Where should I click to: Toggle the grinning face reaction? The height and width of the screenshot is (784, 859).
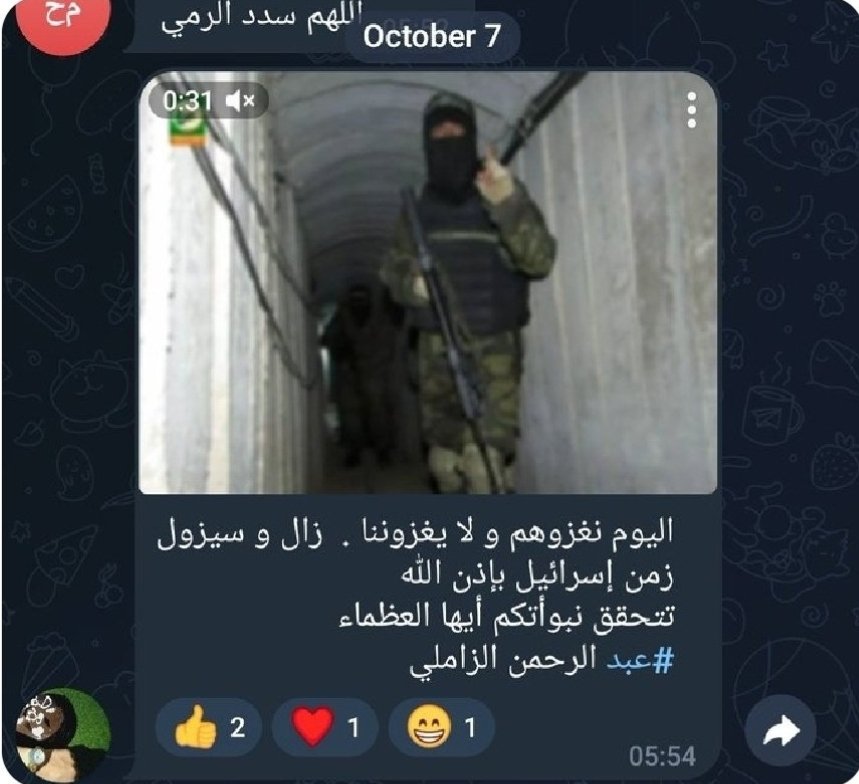[442, 727]
